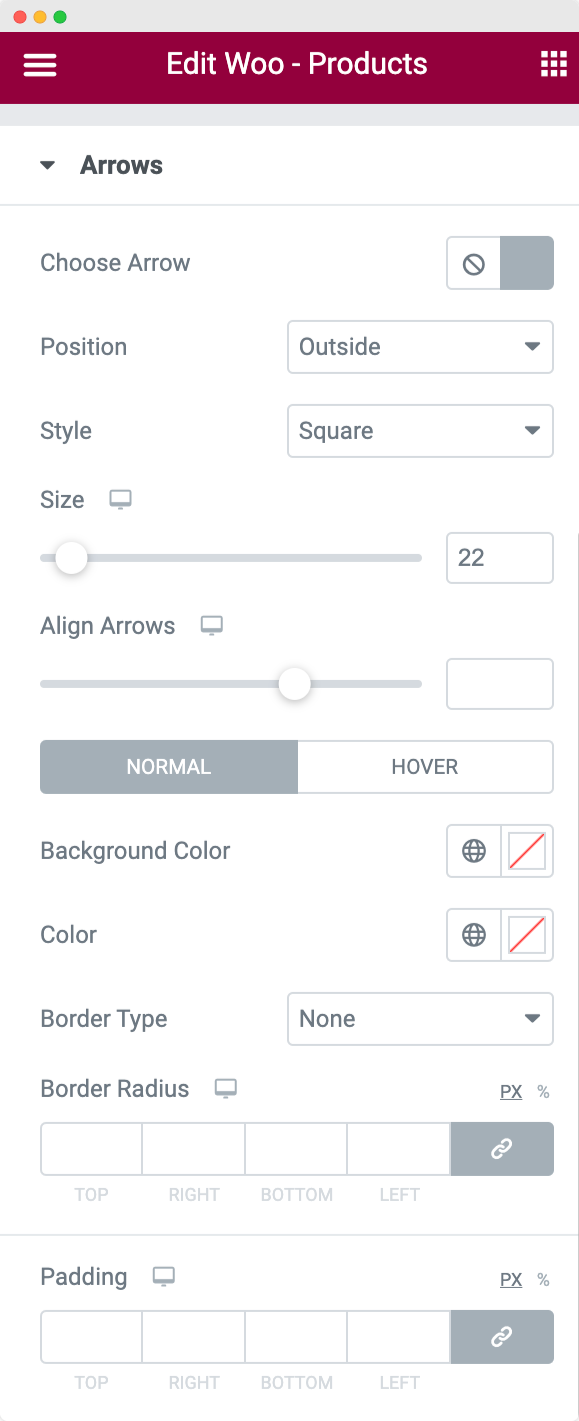Screen dimensions: 579x1421
Task: Collapse the Arrows section
Action: tap(48, 165)
